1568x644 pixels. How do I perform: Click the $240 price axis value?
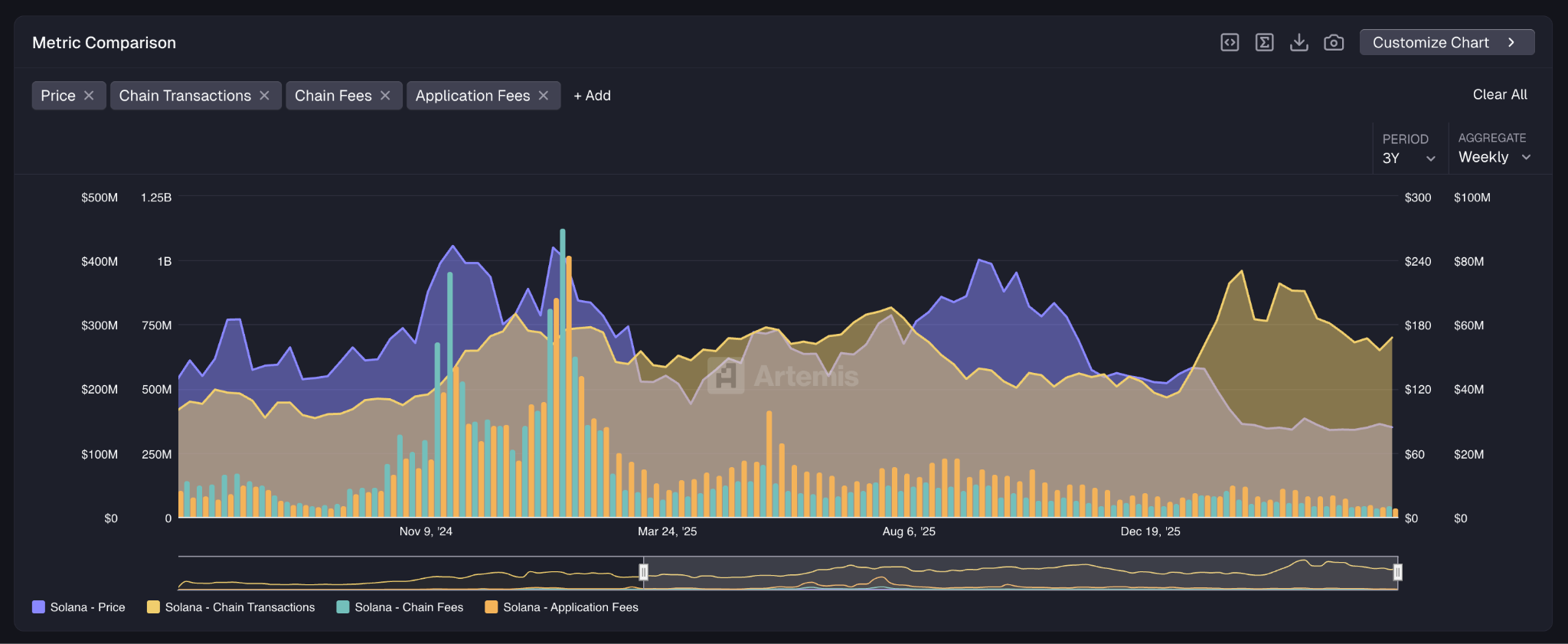[1418, 262]
